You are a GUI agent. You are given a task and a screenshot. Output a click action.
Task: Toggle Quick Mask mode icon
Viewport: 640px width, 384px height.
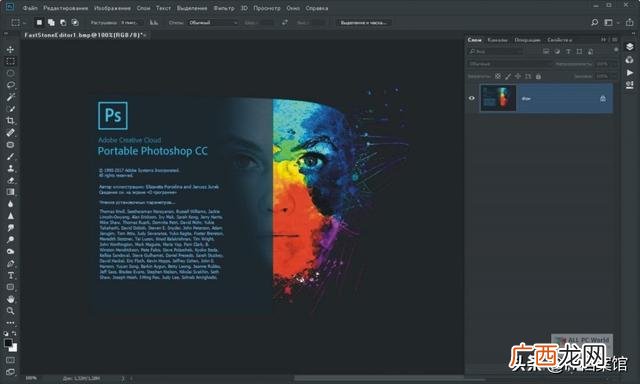click(11, 360)
